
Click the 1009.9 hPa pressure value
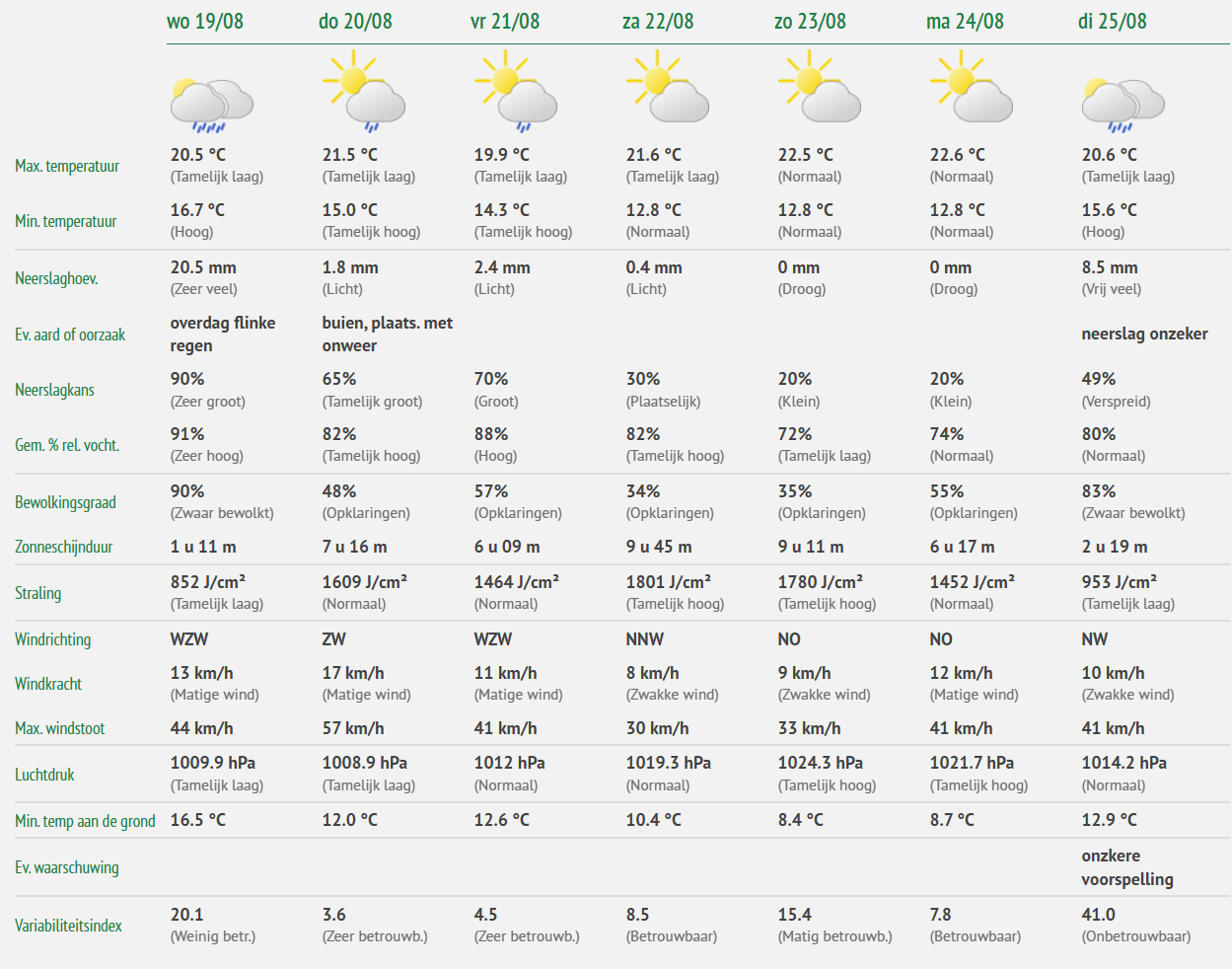click(213, 763)
